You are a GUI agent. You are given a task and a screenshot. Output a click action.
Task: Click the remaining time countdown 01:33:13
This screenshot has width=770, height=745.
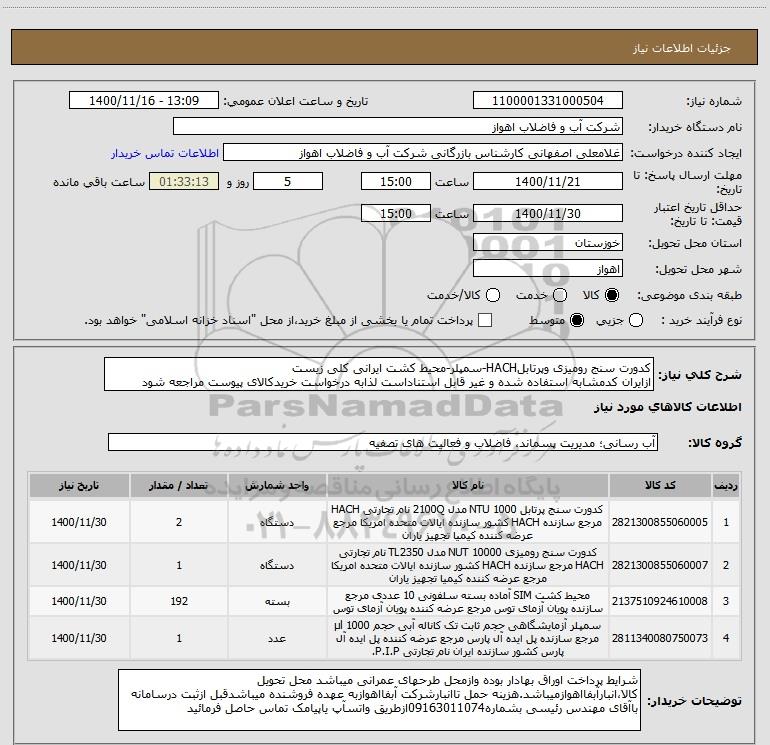184,181
